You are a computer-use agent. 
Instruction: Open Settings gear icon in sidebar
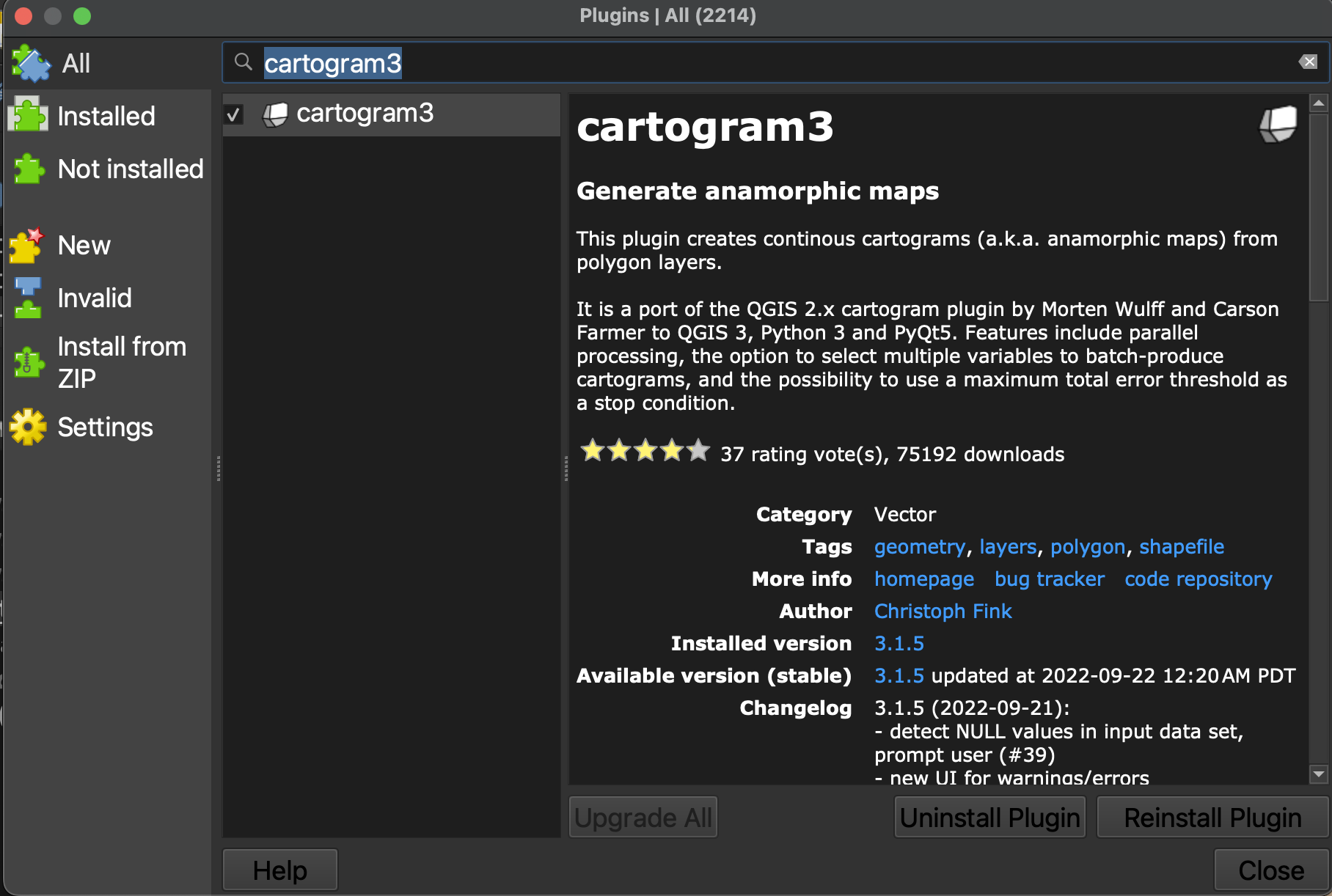point(29,427)
